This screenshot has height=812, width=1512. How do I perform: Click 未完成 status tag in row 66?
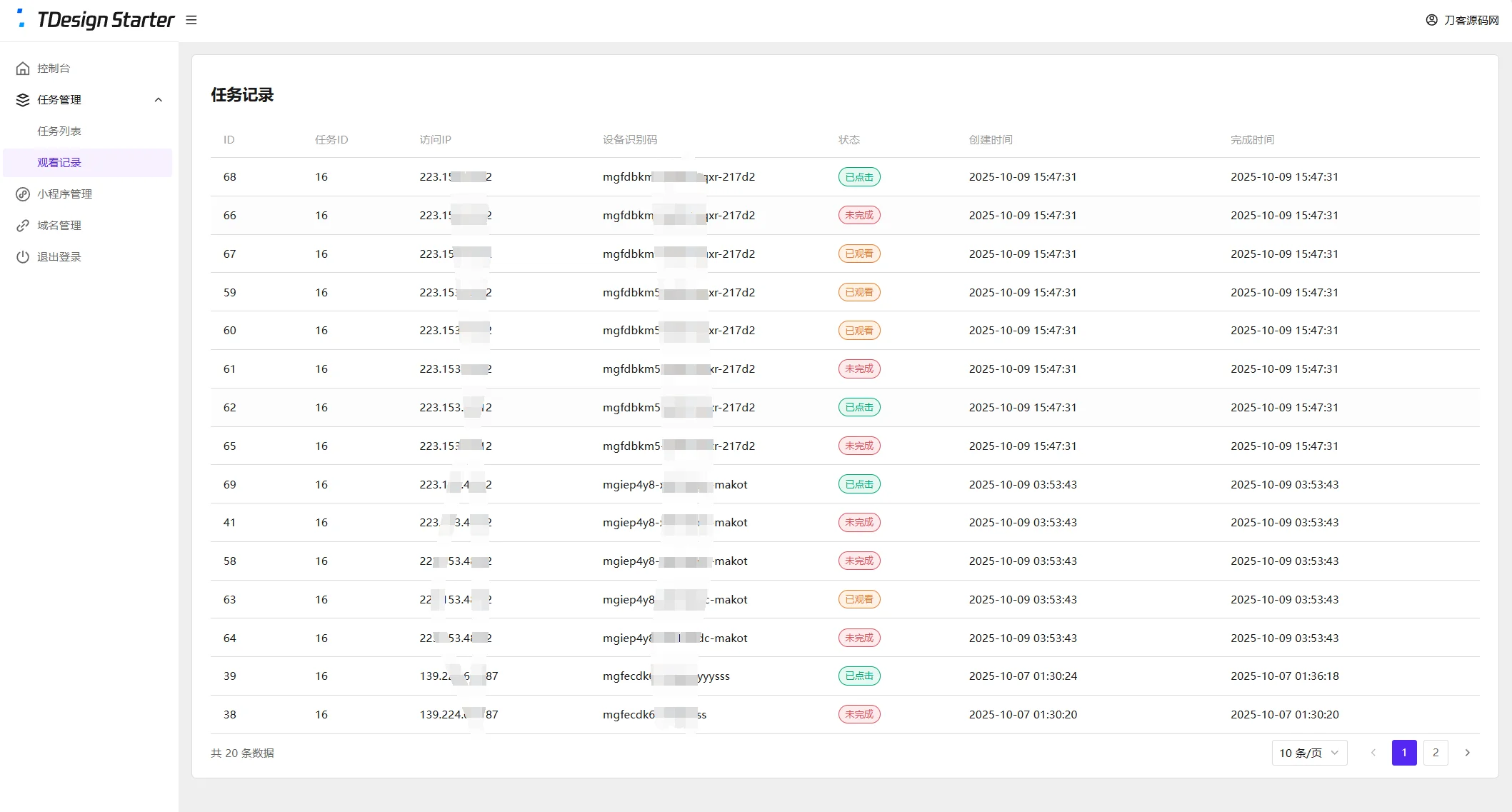tap(858, 215)
